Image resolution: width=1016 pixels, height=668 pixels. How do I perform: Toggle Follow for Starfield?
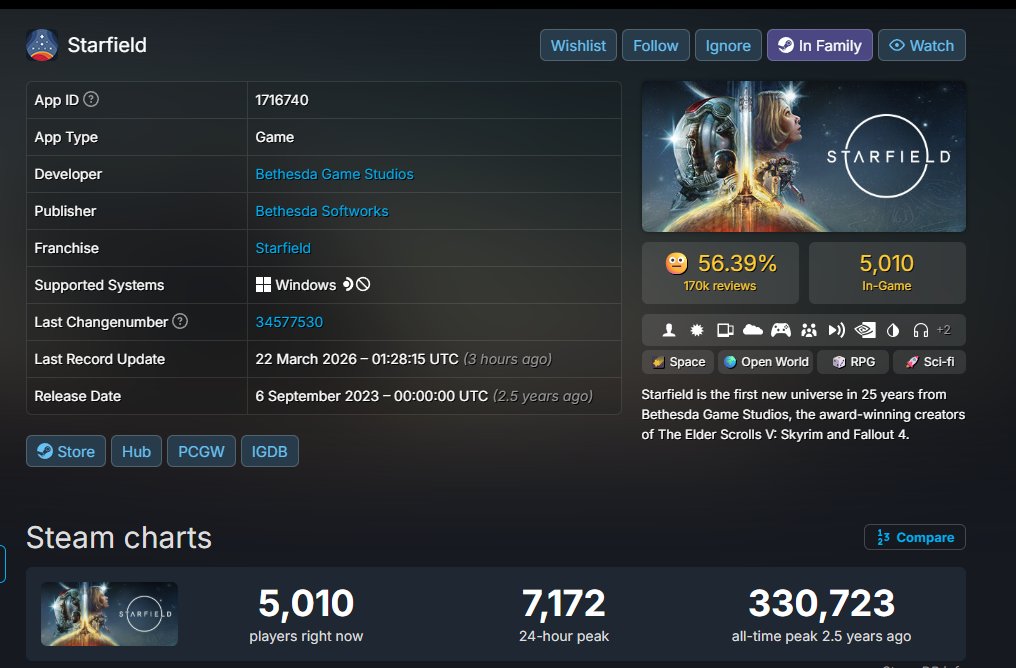tap(656, 45)
